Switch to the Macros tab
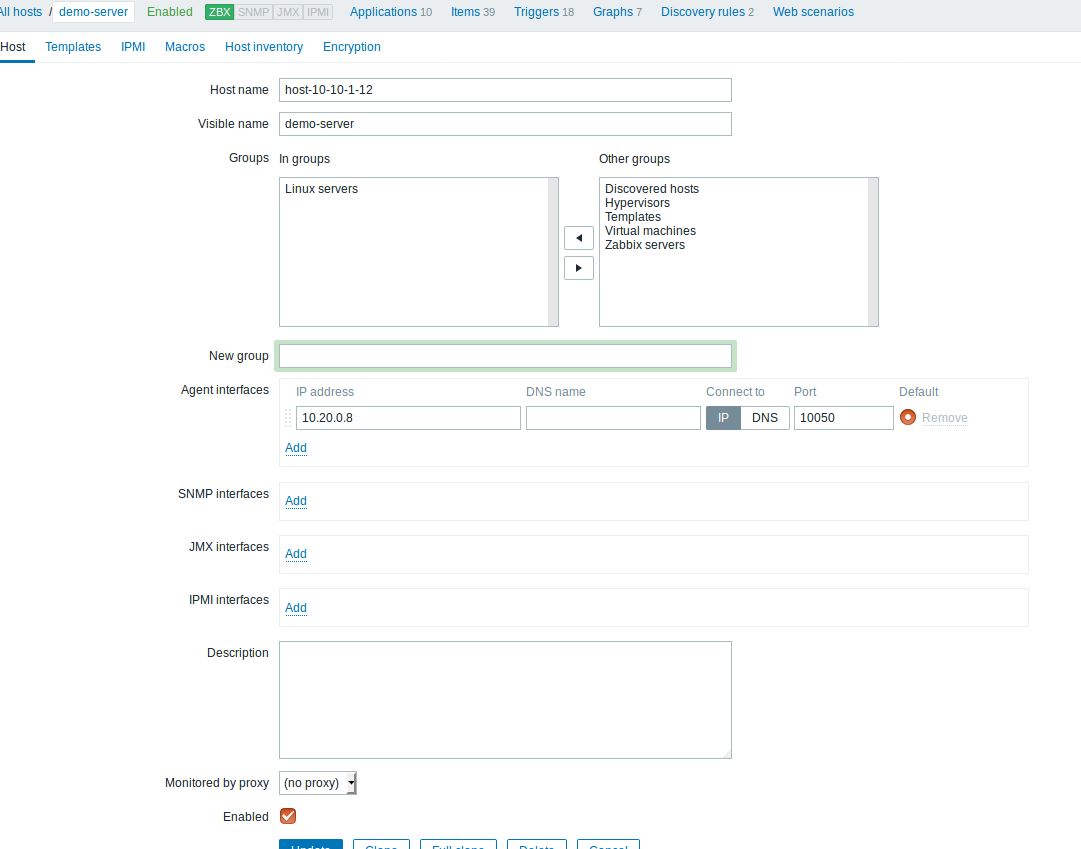 click(185, 47)
